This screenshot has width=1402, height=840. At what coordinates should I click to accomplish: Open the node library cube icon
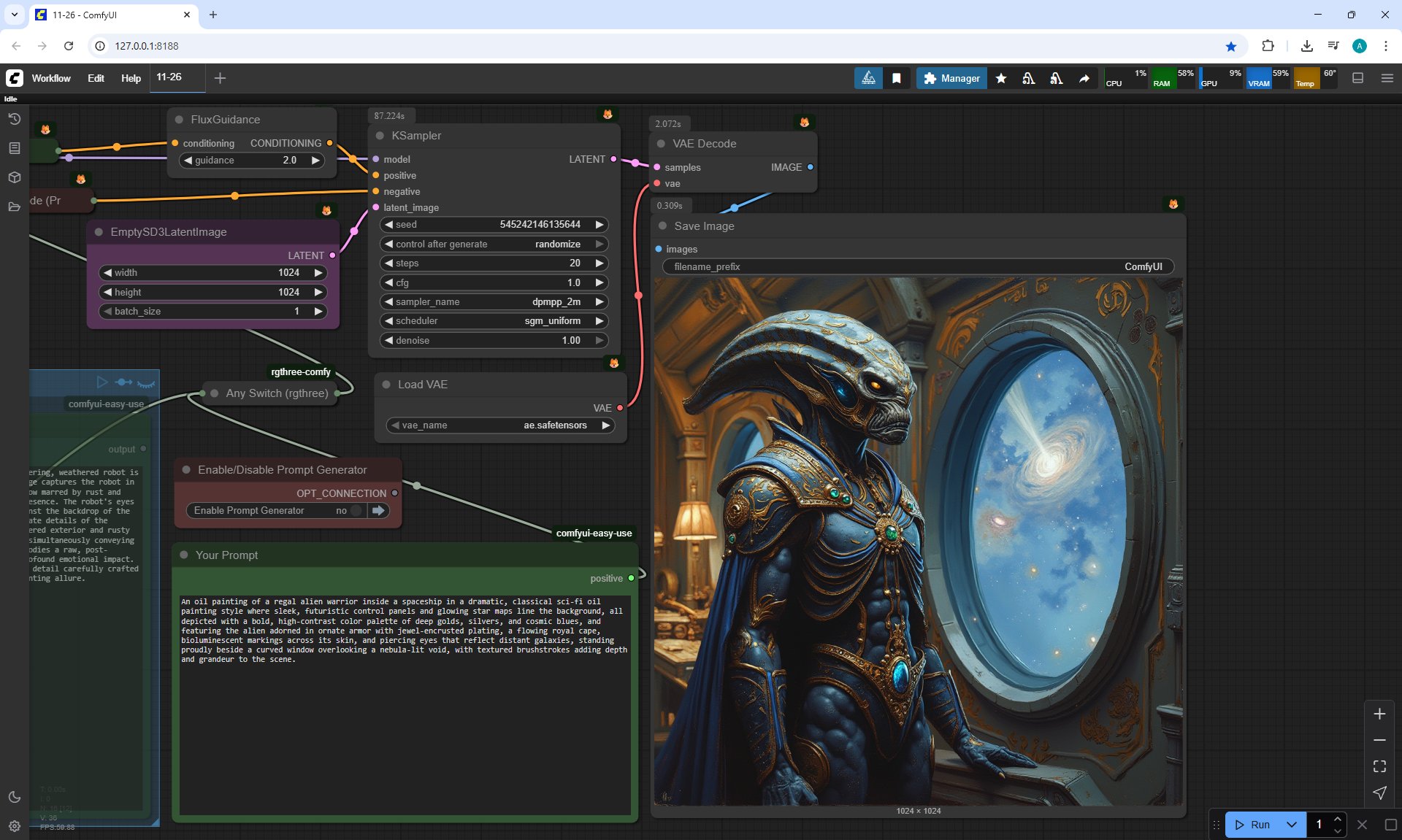point(14,177)
